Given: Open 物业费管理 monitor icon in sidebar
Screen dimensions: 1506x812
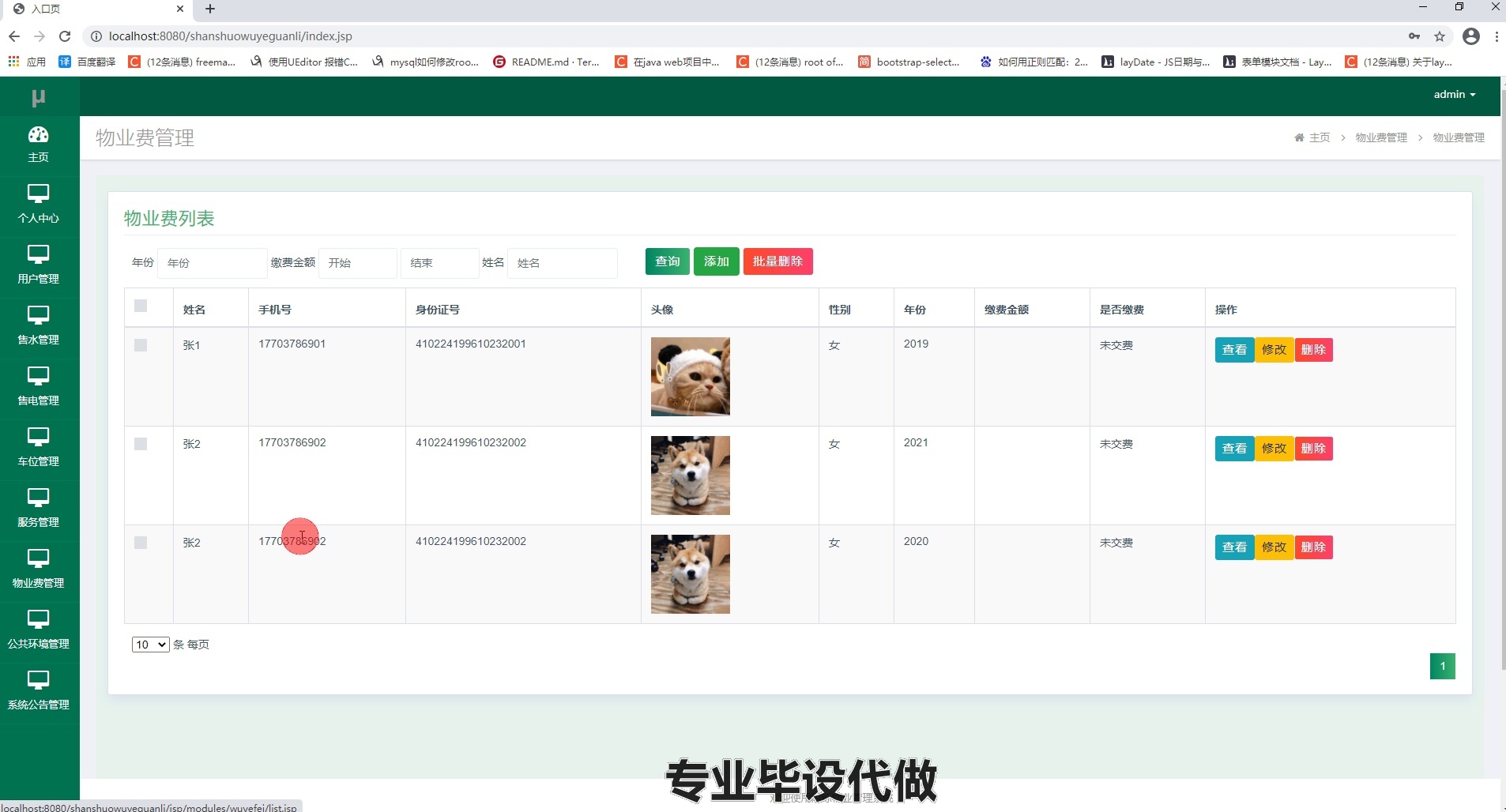Looking at the screenshot, I should (x=39, y=558).
